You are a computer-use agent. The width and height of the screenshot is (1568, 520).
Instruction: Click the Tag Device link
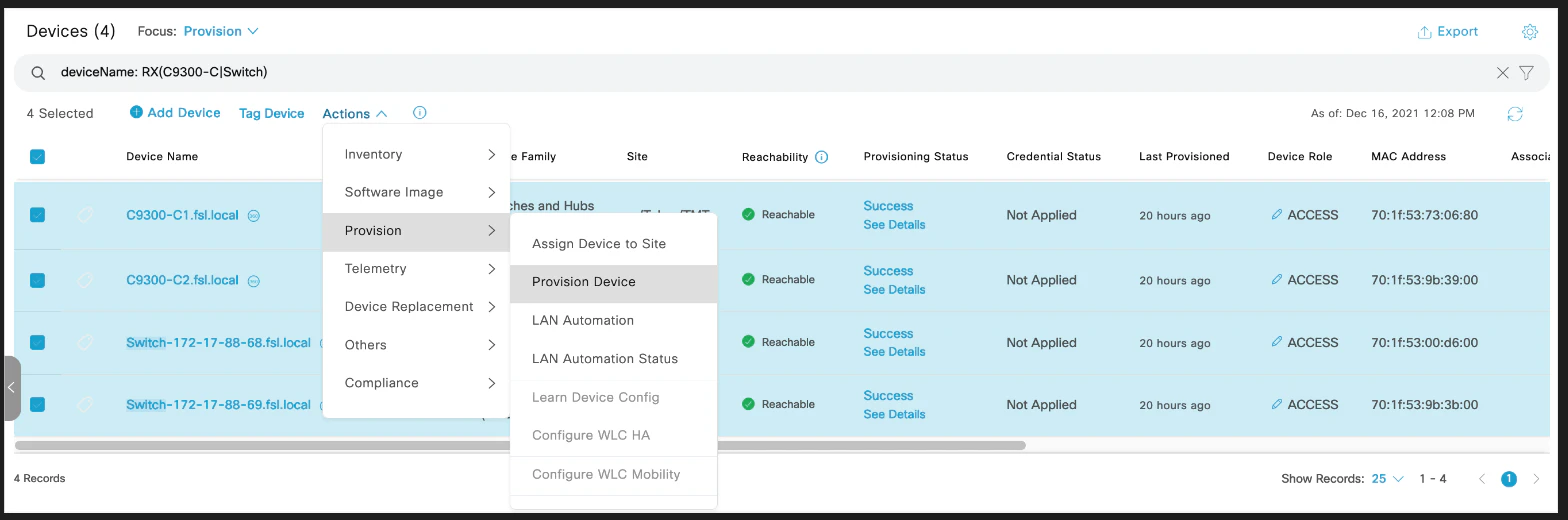pos(271,114)
